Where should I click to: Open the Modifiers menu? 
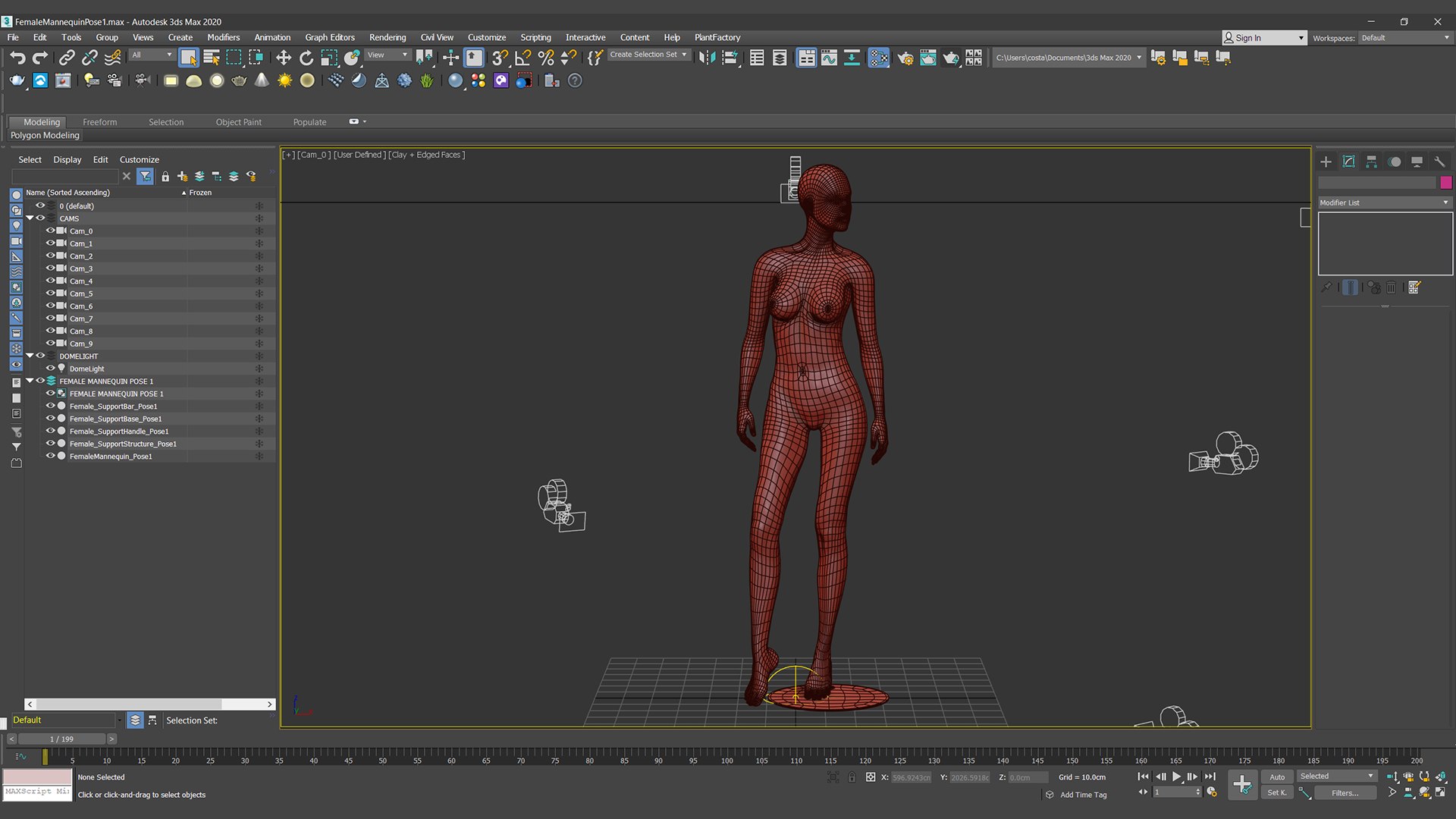[223, 37]
